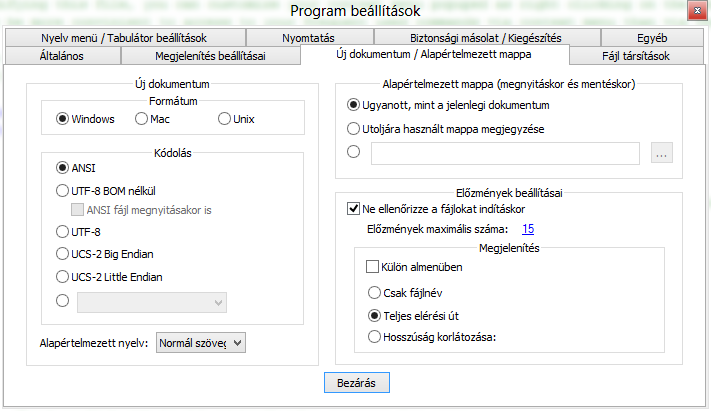
Task: Go to the Fájl társítások tab
Action: click(x=636, y=56)
